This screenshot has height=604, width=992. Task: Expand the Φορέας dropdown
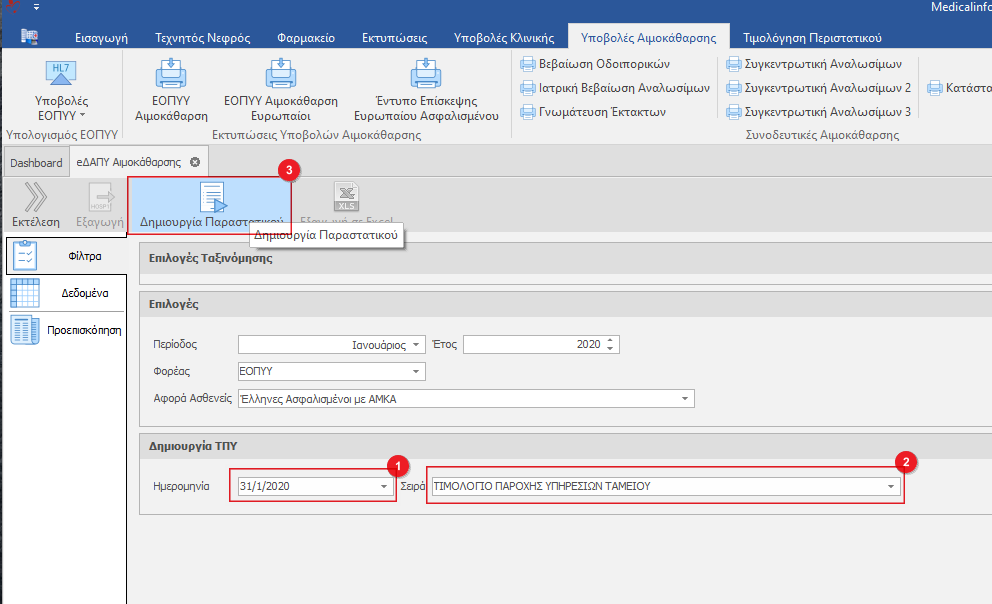[416, 372]
